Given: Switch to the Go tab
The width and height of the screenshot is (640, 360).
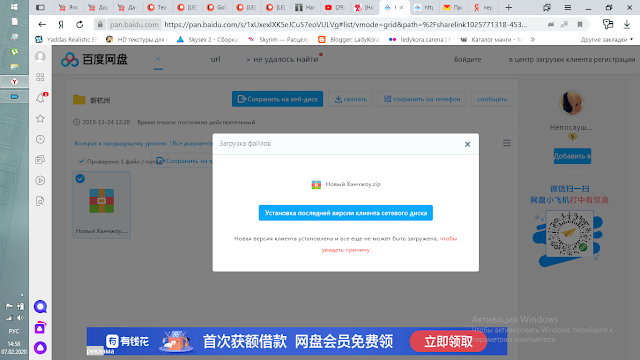Looking at the screenshot, I should [216, 7].
